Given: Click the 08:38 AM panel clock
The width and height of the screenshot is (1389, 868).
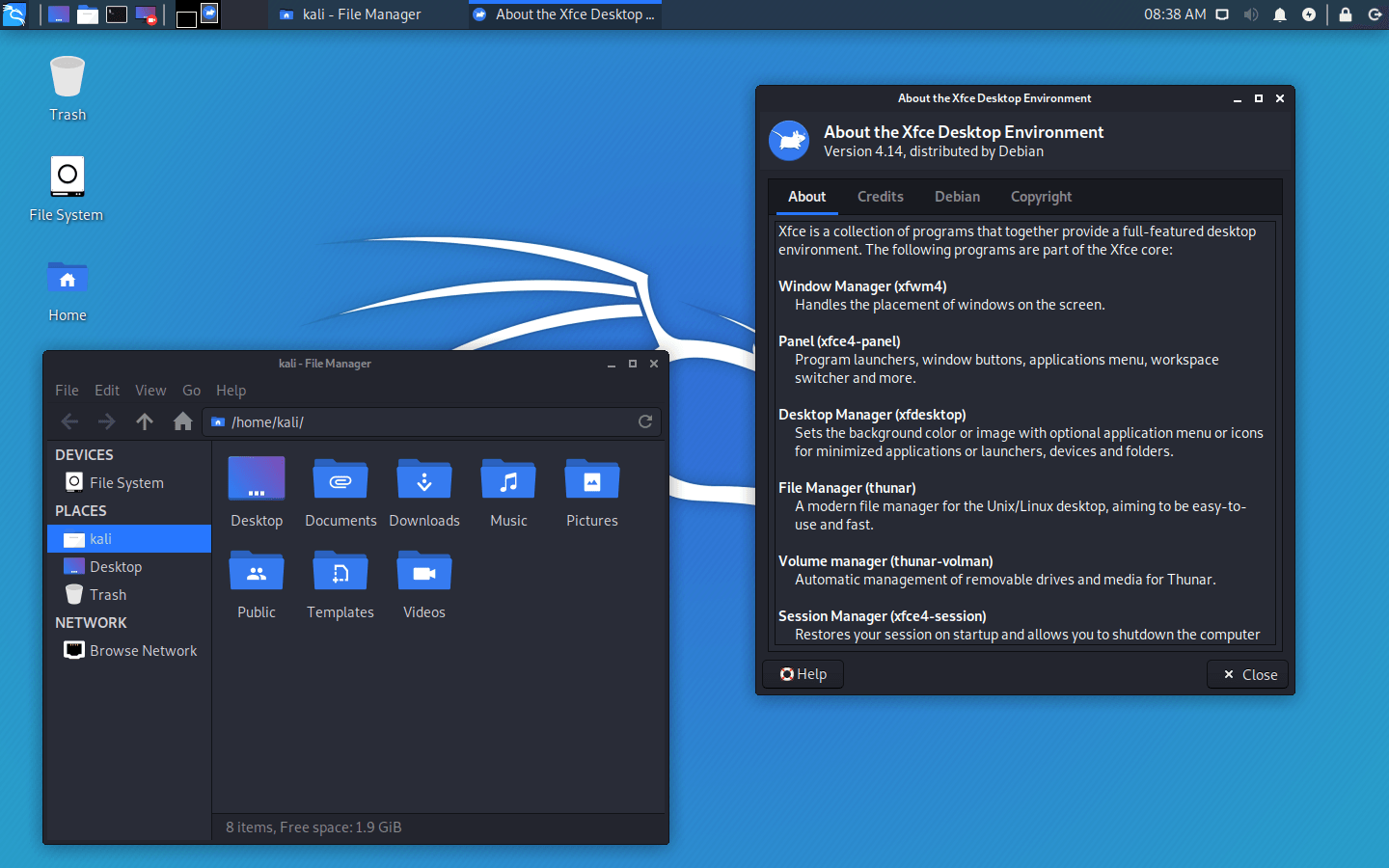Looking at the screenshot, I should coord(1175,14).
